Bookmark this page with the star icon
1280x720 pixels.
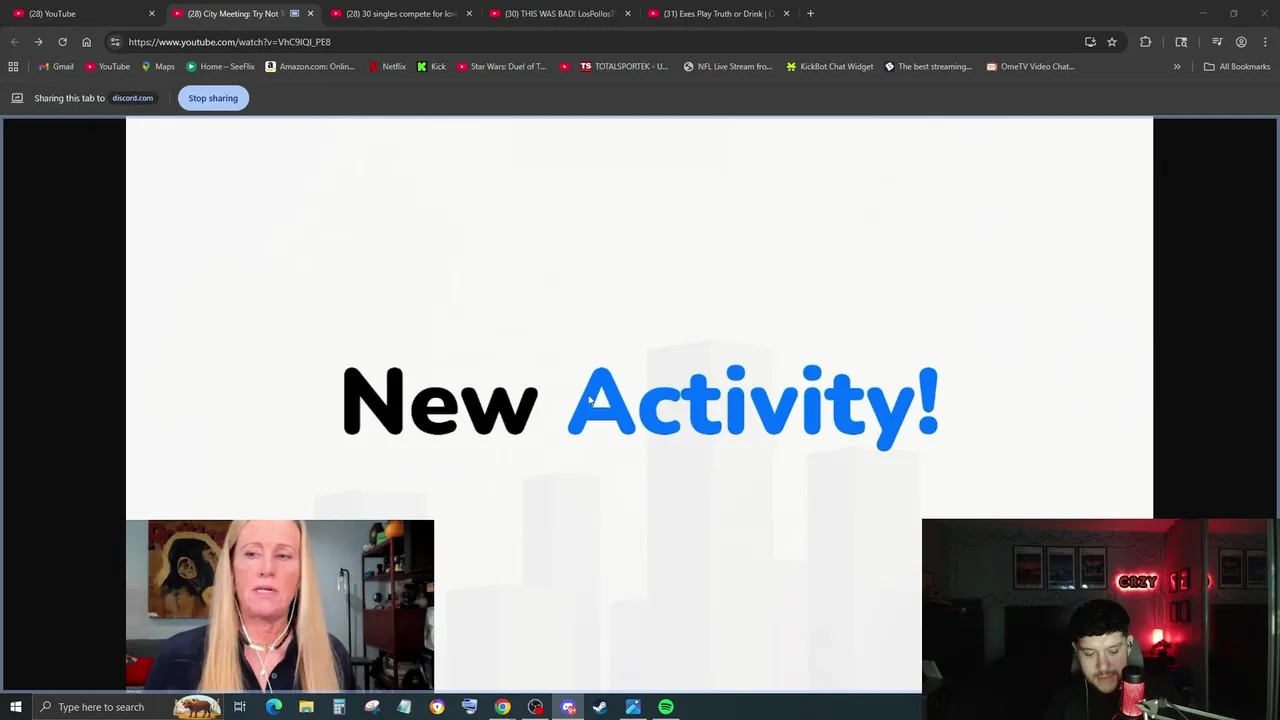click(x=1111, y=42)
